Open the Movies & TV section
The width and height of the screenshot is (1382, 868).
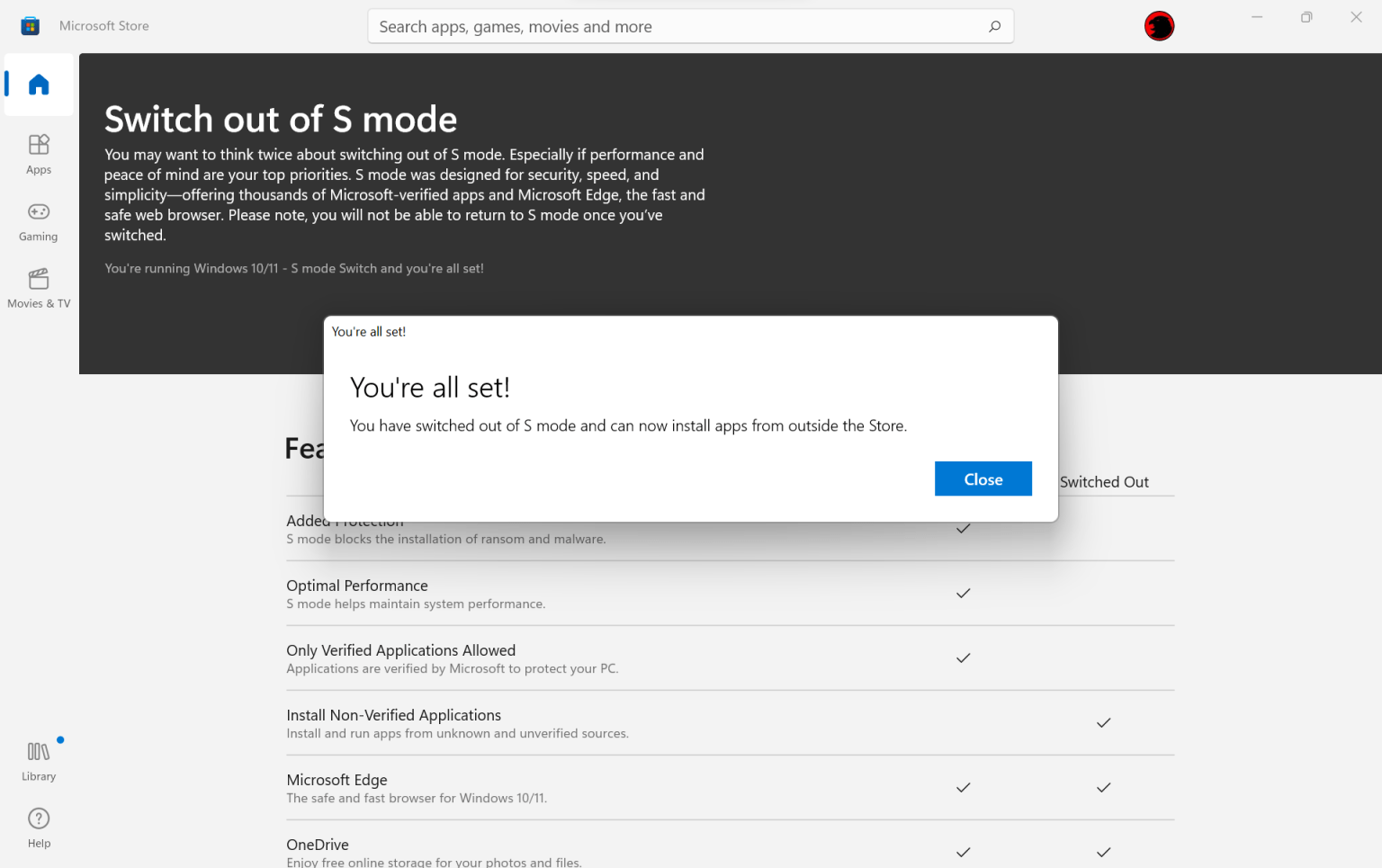click(38, 288)
